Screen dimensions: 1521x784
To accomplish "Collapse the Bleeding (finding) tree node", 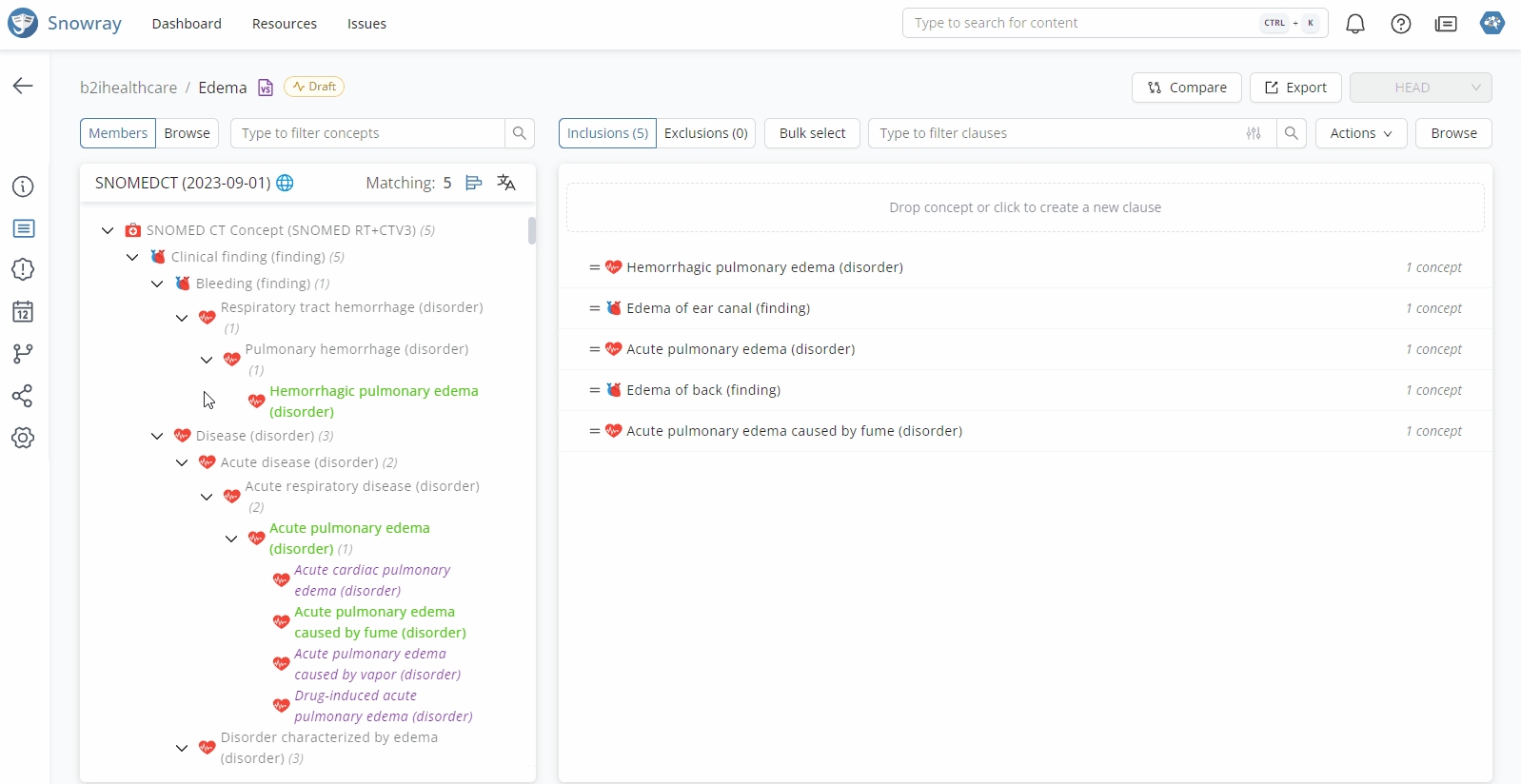I will click(157, 284).
